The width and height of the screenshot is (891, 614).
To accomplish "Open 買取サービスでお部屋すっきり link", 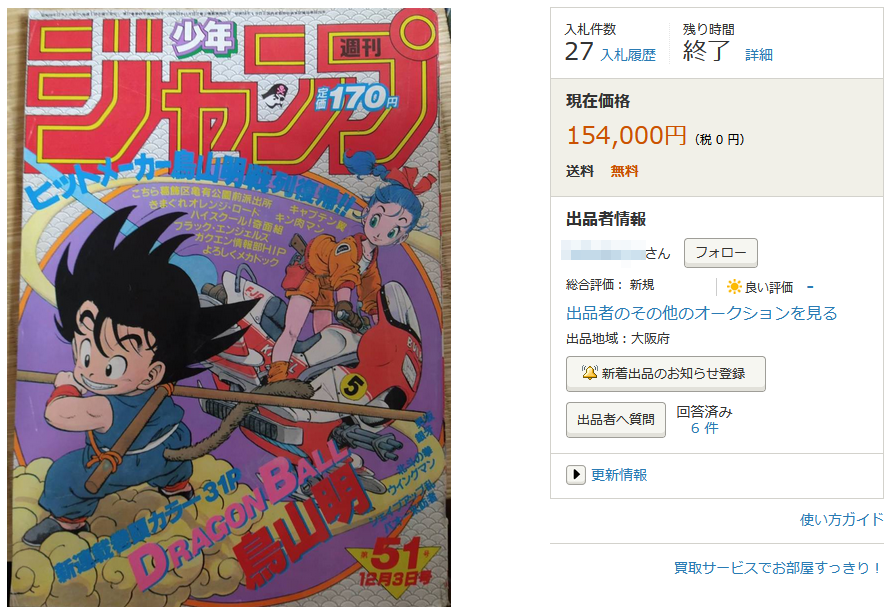I will point(778,567).
